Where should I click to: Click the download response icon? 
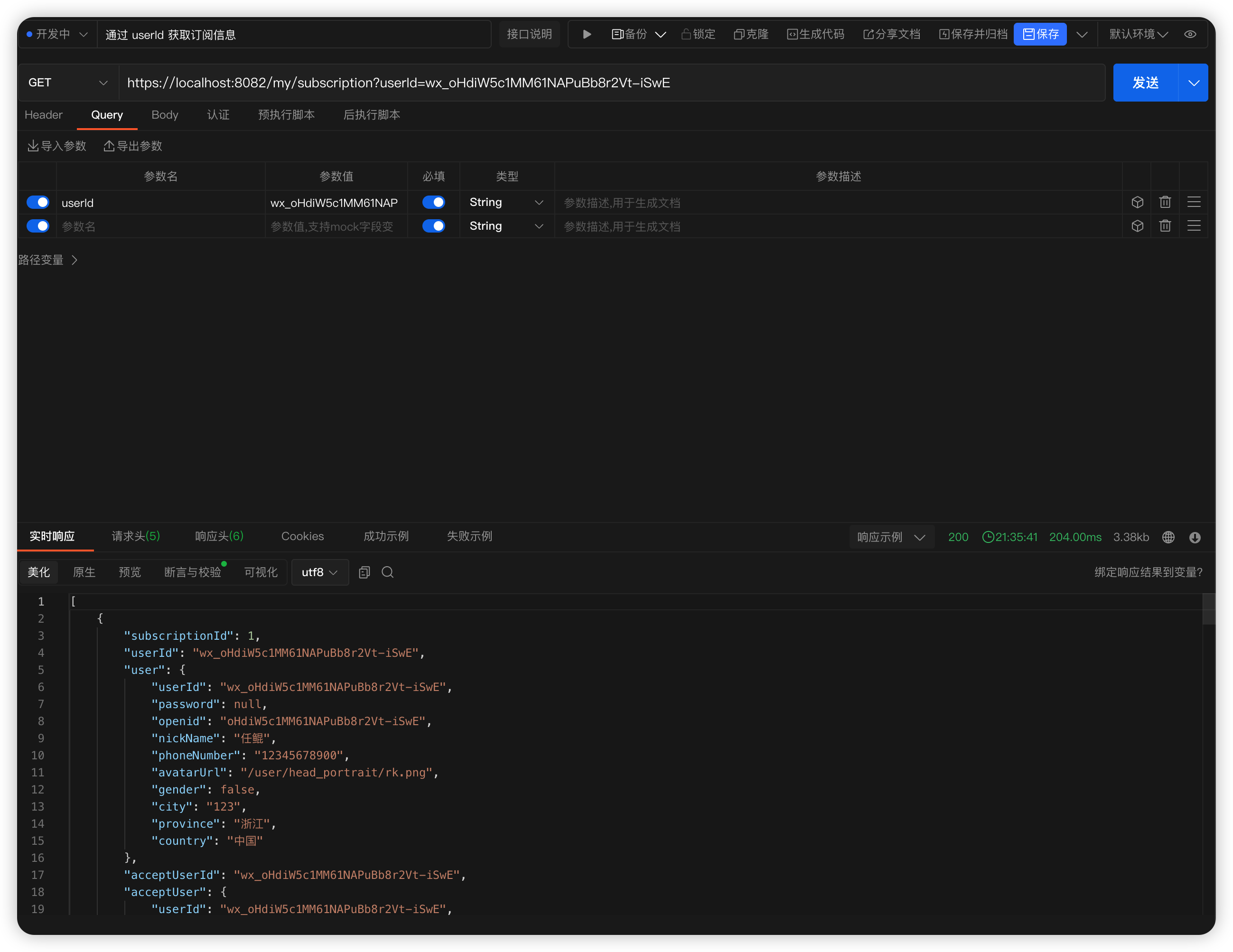[1195, 537]
